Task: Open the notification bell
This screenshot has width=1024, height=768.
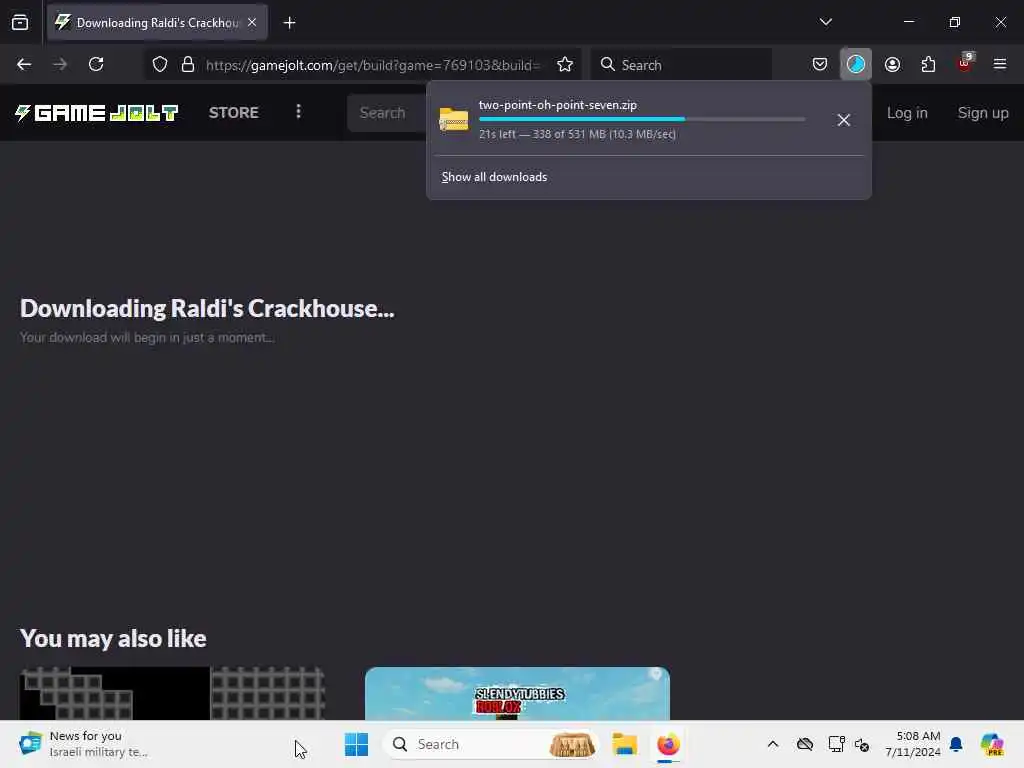Action: click(956, 744)
